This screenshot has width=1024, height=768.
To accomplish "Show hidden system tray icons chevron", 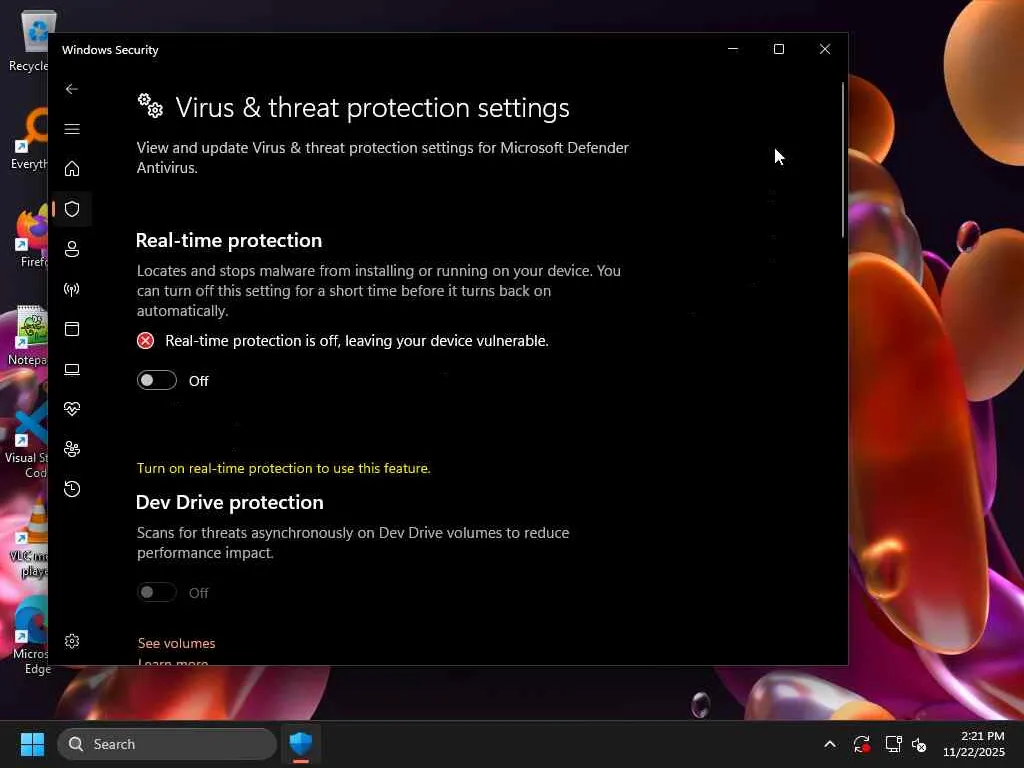I will pos(829,744).
